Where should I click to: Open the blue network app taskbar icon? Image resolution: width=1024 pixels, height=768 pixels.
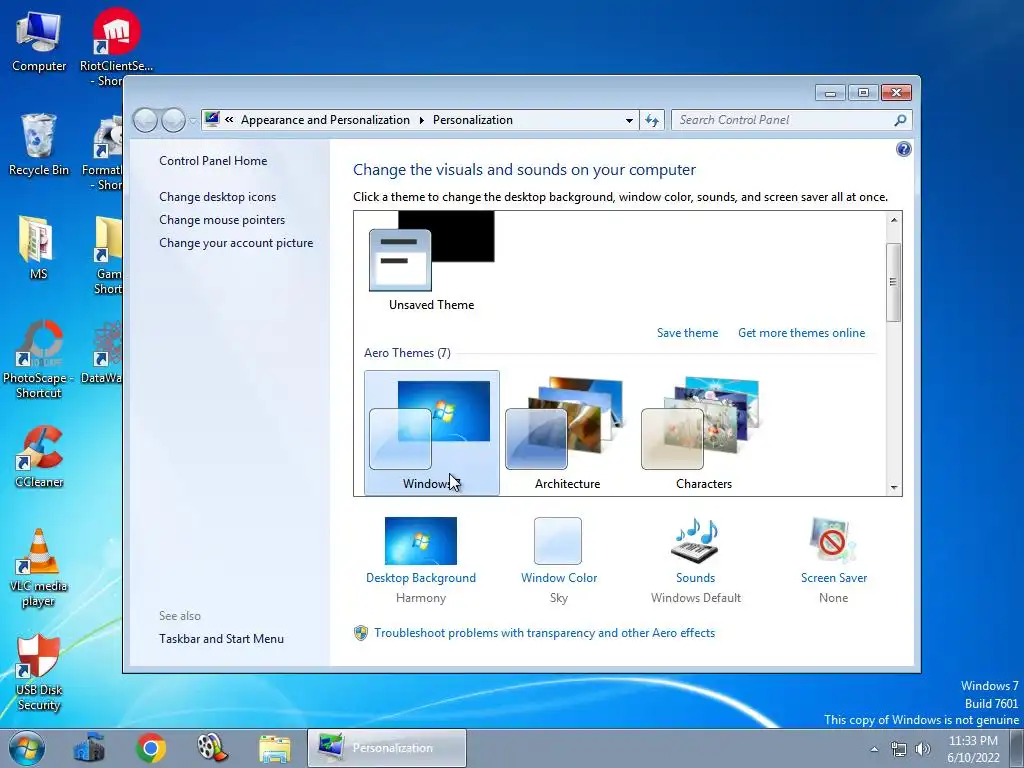click(x=89, y=748)
